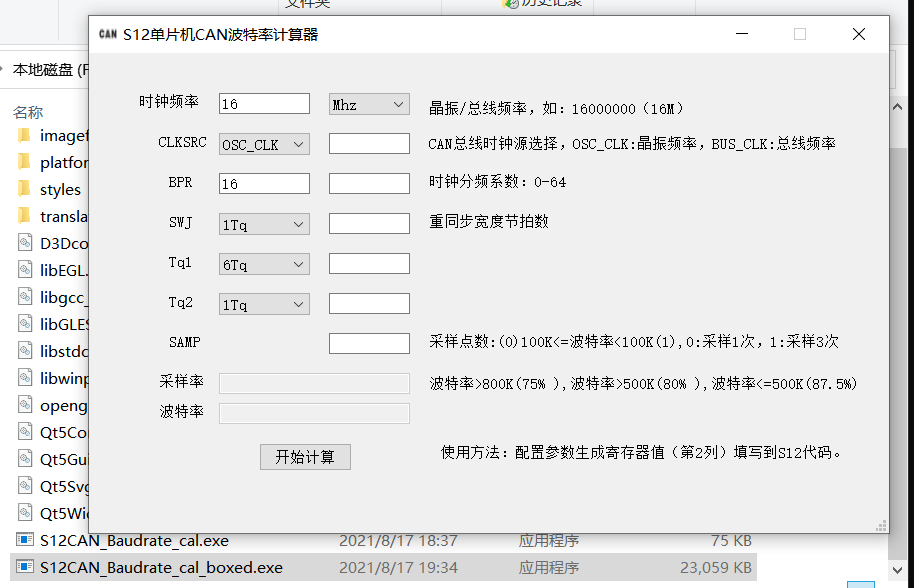Click the 75 KB size cell
Screen dimensions: 914x588
pos(731,540)
